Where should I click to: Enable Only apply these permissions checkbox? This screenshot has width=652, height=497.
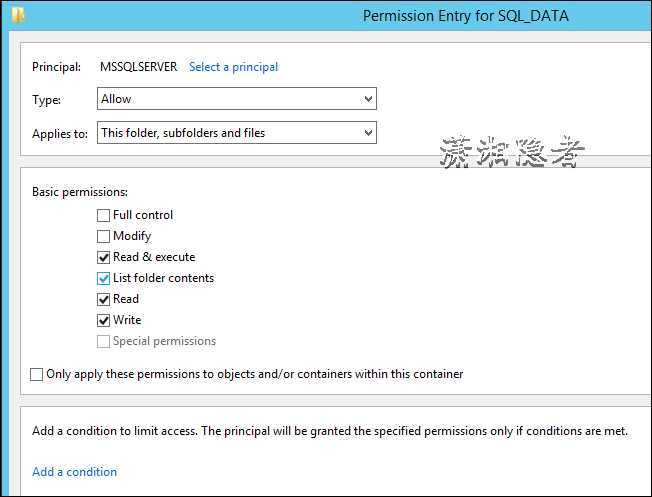[36, 374]
